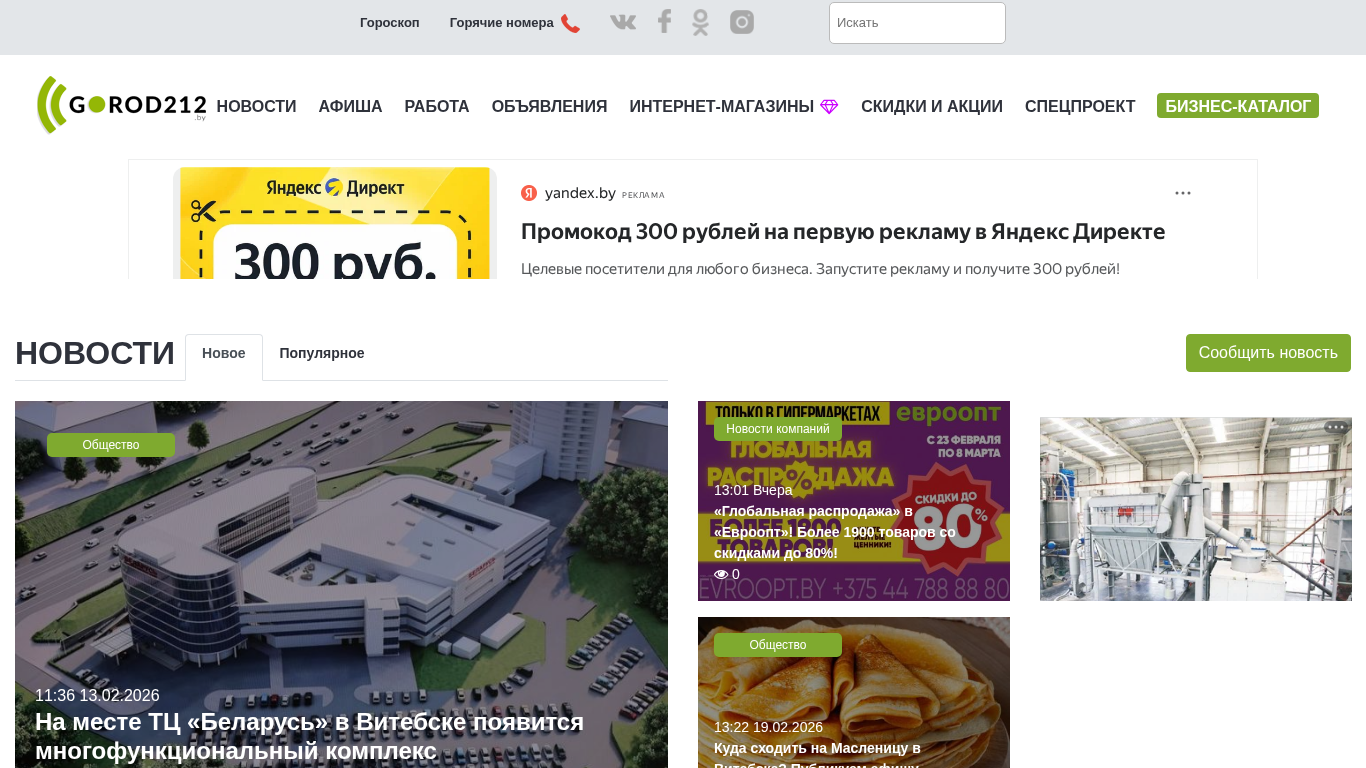Open the Instagram page icon

742,22
